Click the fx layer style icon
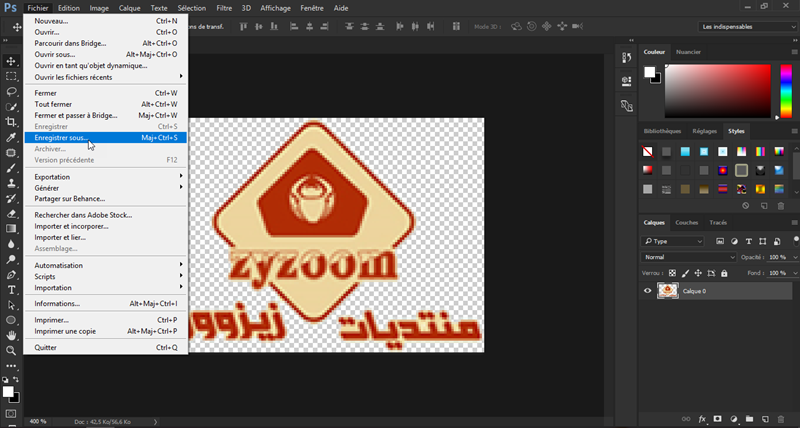This screenshot has width=800, height=428. [x=702, y=419]
